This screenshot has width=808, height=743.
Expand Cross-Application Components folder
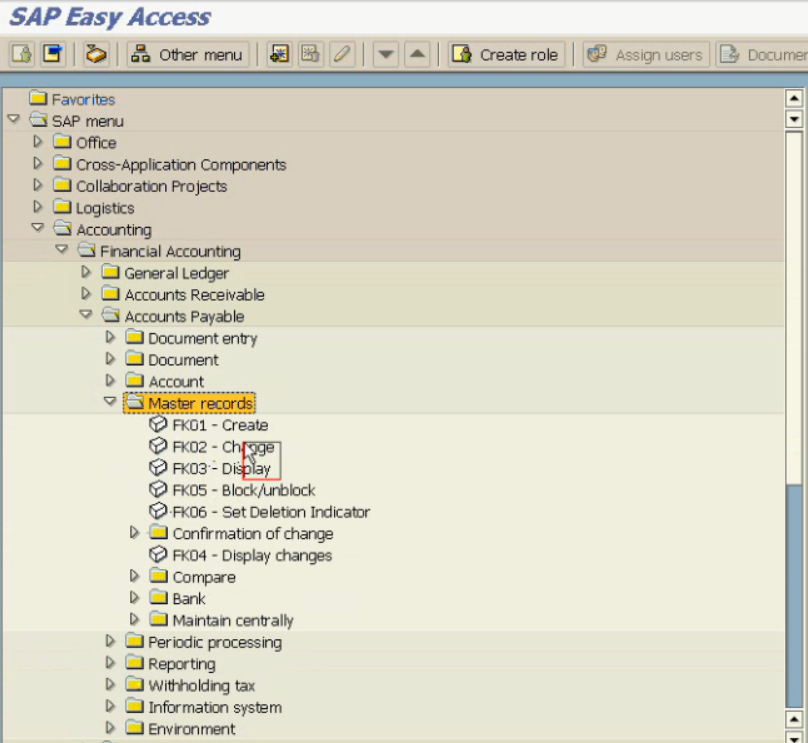coord(38,163)
